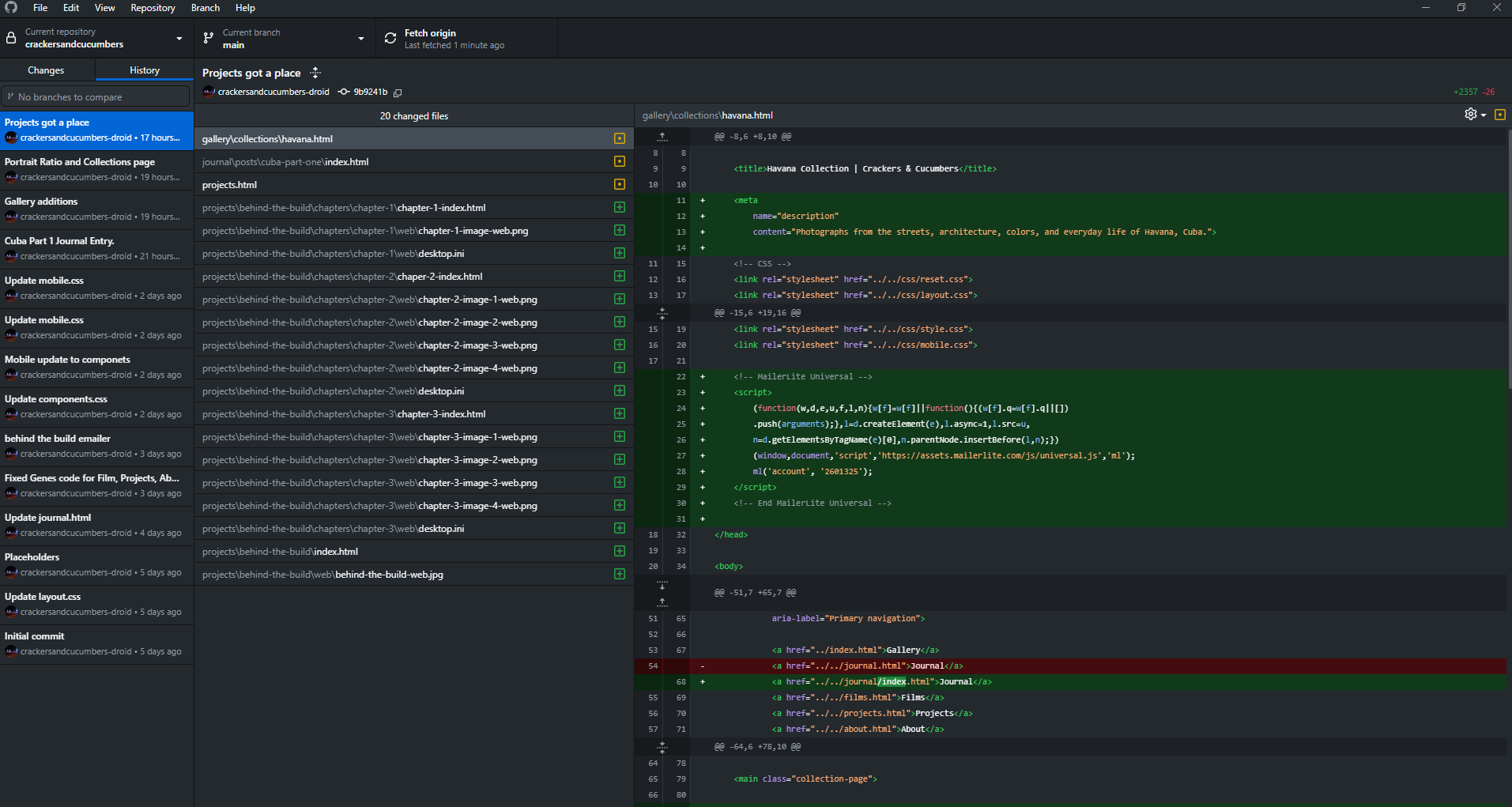Open diff settings gear dropdown

coord(1475,115)
